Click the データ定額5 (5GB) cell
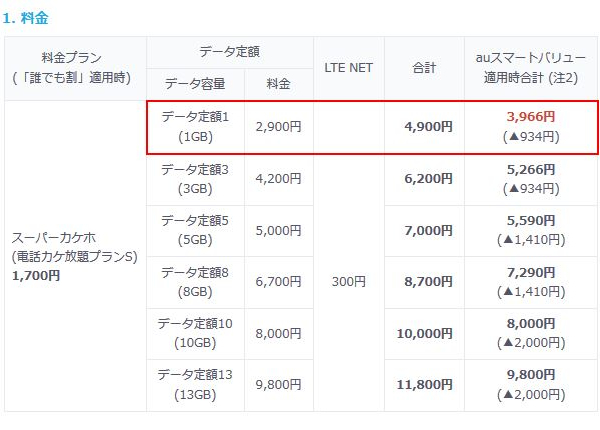Screen dimensions: 600x430 [x=195, y=230]
